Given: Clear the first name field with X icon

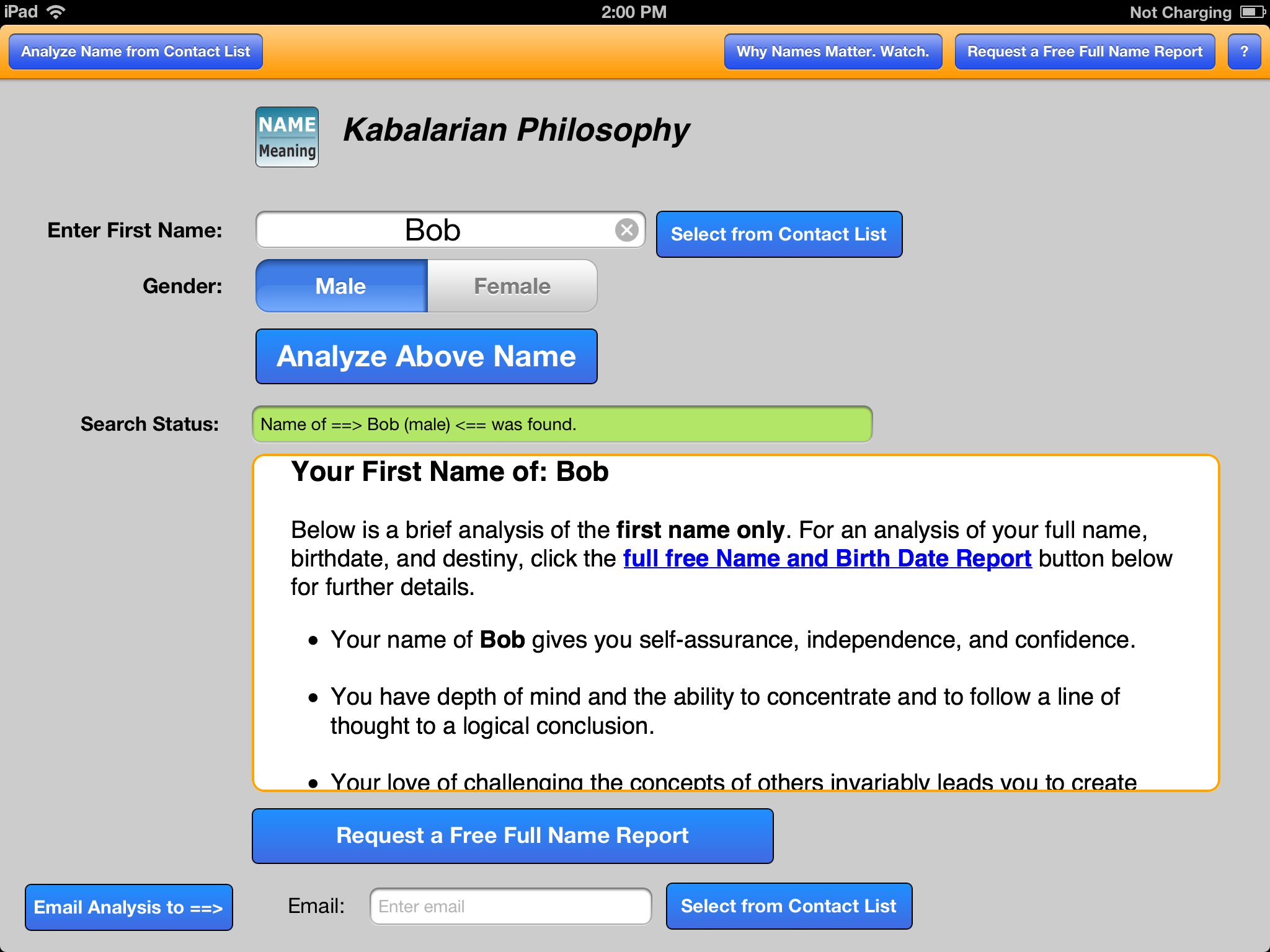Looking at the screenshot, I should pyautogui.click(x=627, y=230).
